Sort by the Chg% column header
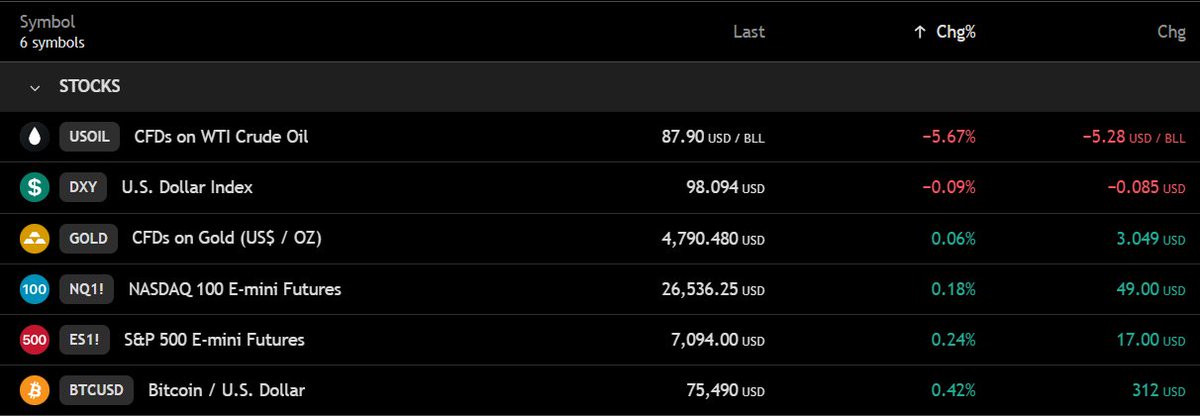This screenshot has height=416, width=1200. click(x=955, y=32)
